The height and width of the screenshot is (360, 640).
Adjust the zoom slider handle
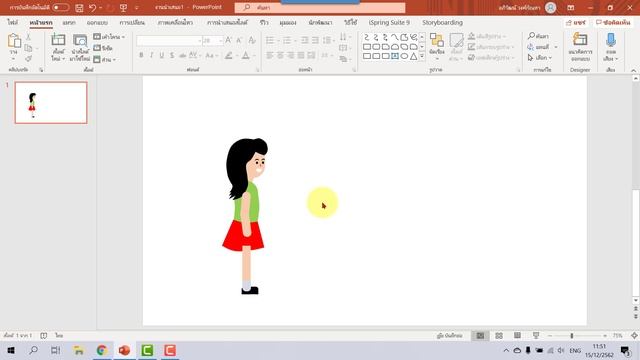(x=572, y=336)
